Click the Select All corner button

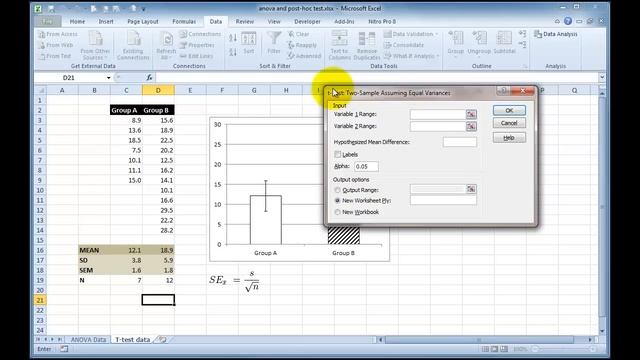[x=40, y=90]
